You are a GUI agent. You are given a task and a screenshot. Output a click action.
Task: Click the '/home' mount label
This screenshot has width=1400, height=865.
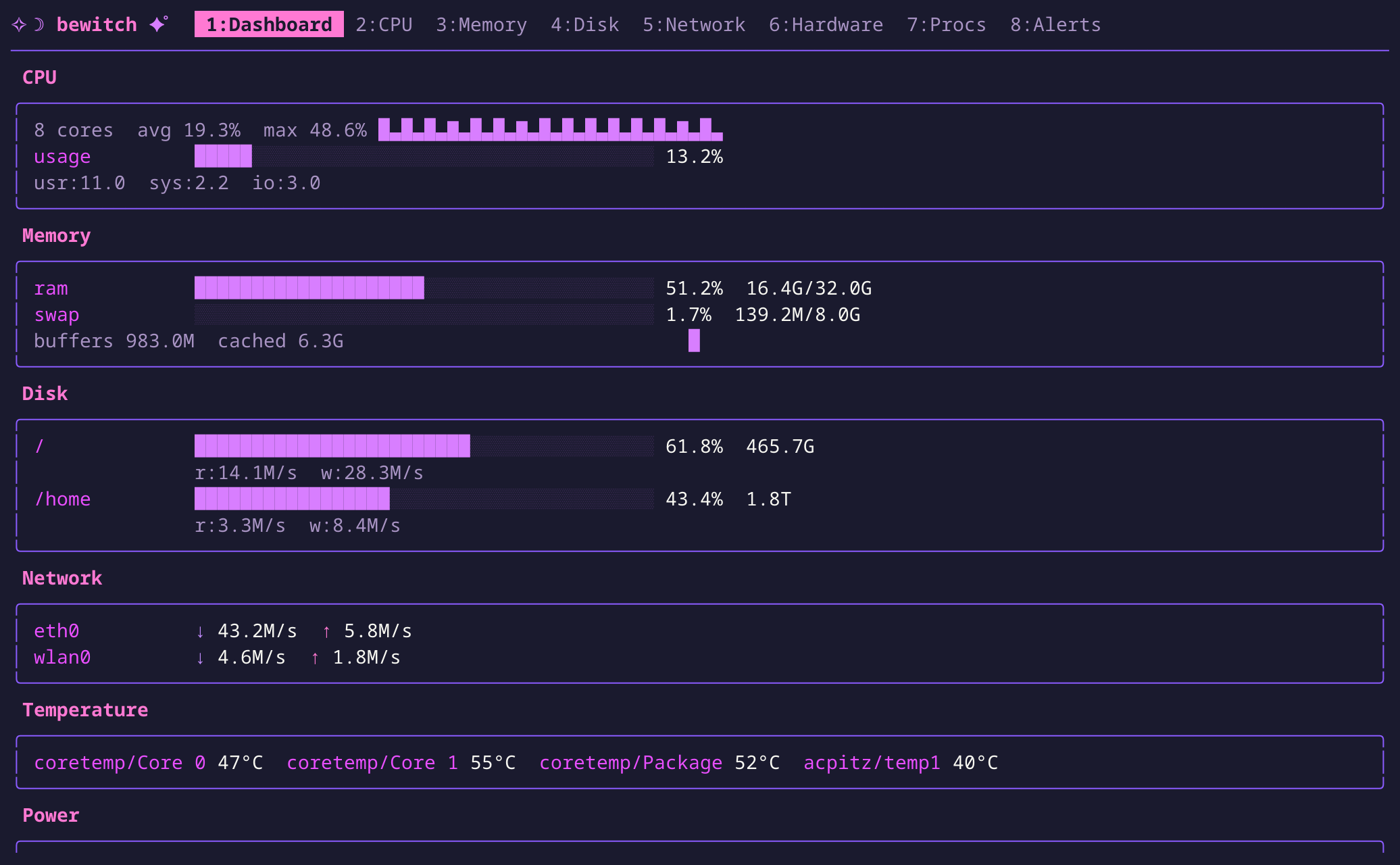pos(62,499)
